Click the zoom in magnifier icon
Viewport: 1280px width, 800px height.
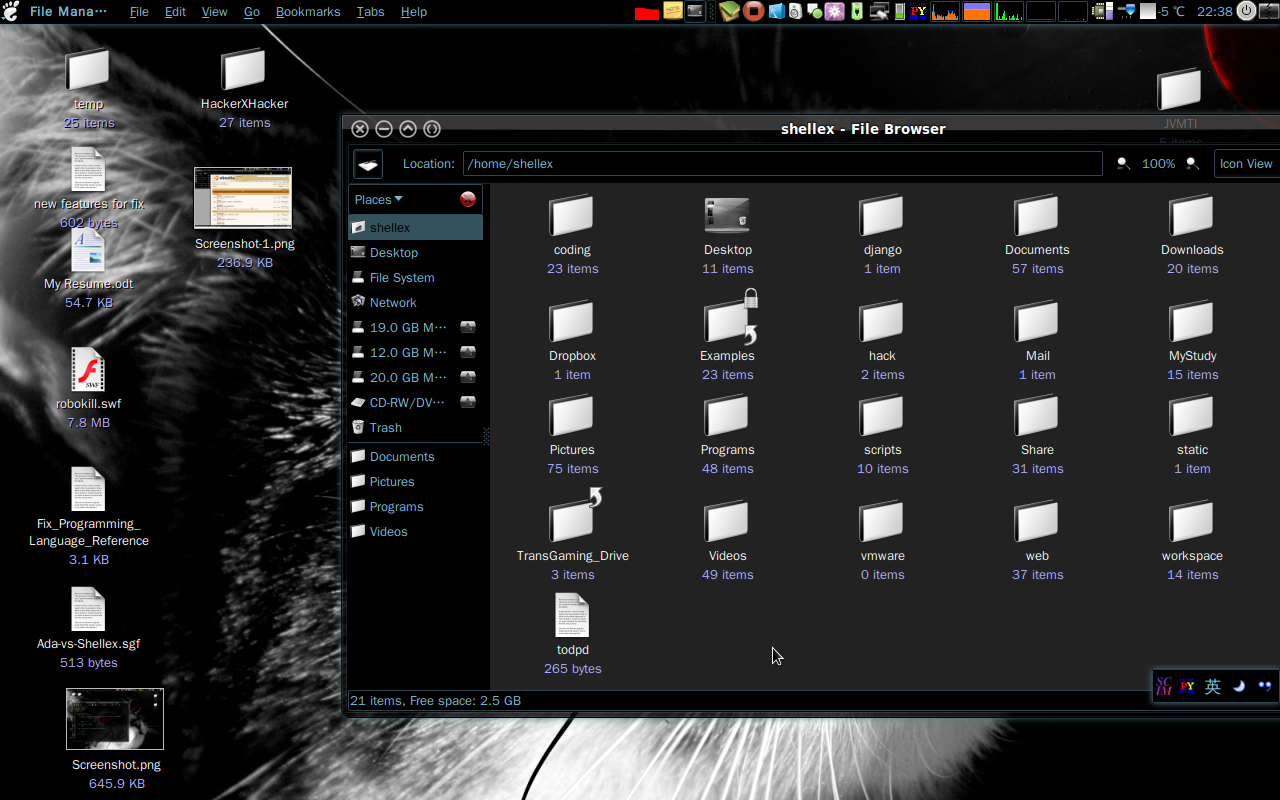click(1192, 163)
